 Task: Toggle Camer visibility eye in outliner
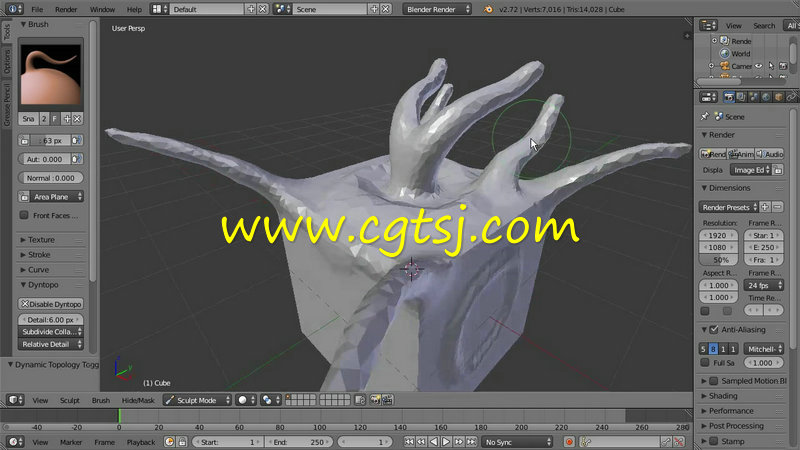(x=759, y=66)
